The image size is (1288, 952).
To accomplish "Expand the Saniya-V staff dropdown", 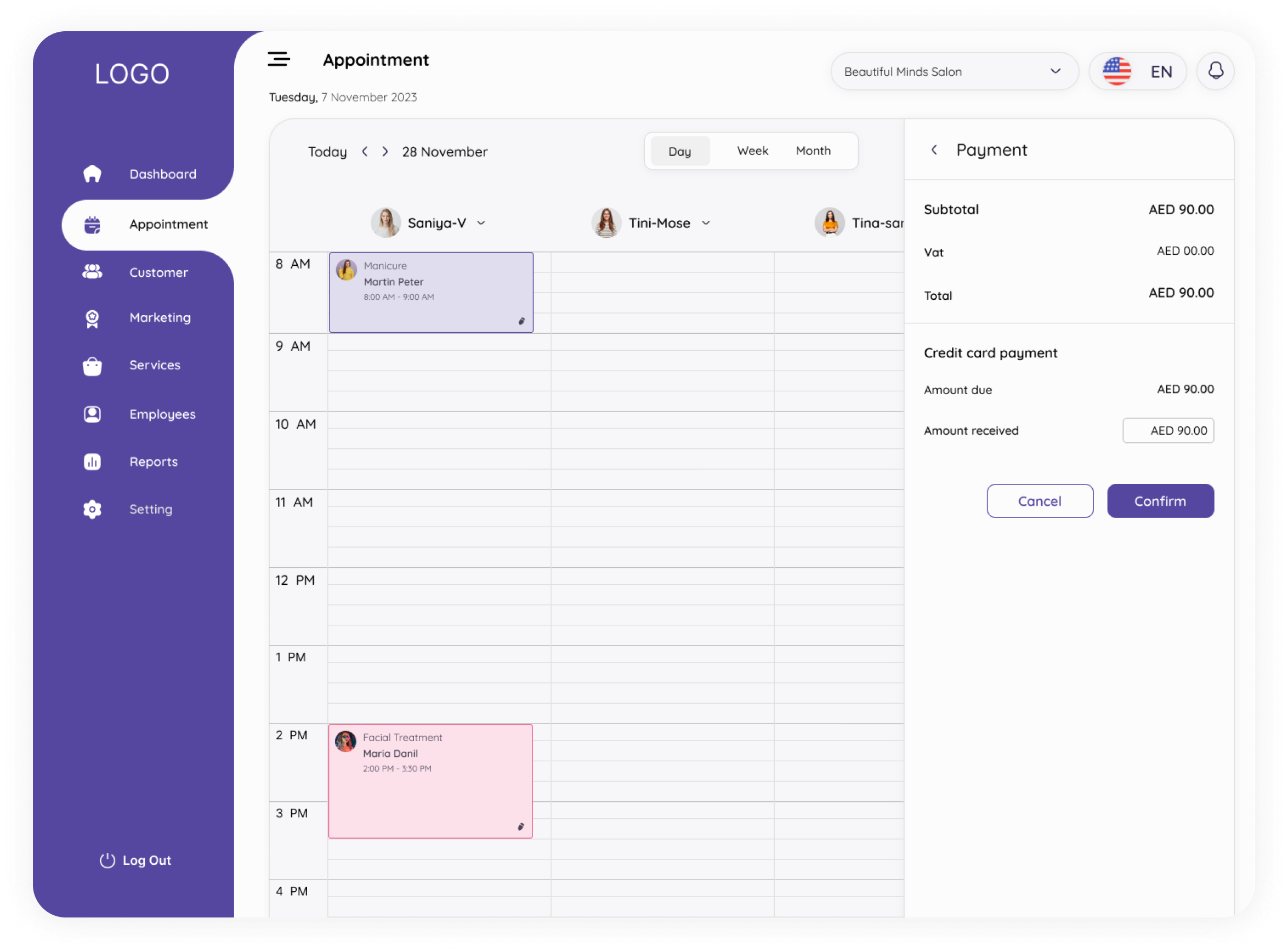I will click(481, 223).
